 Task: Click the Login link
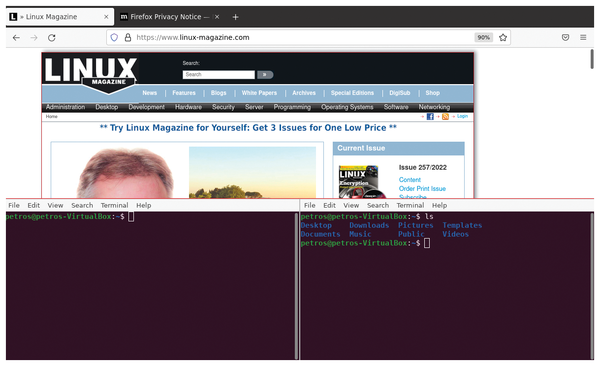(x=462, y=116)
